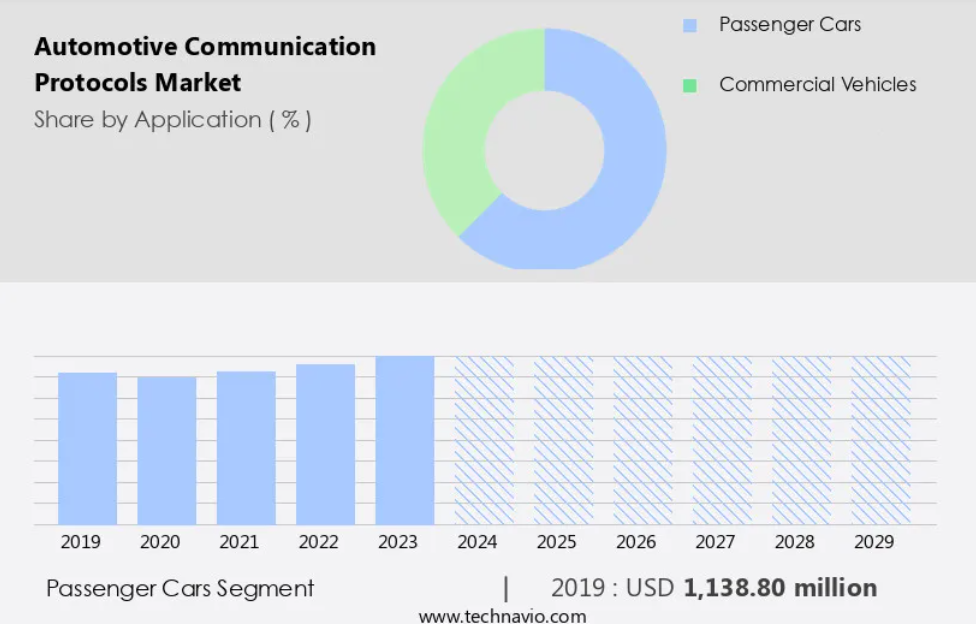
Task: Click the Passenger Cars Segment label
Action: click(x=180, y=589)
